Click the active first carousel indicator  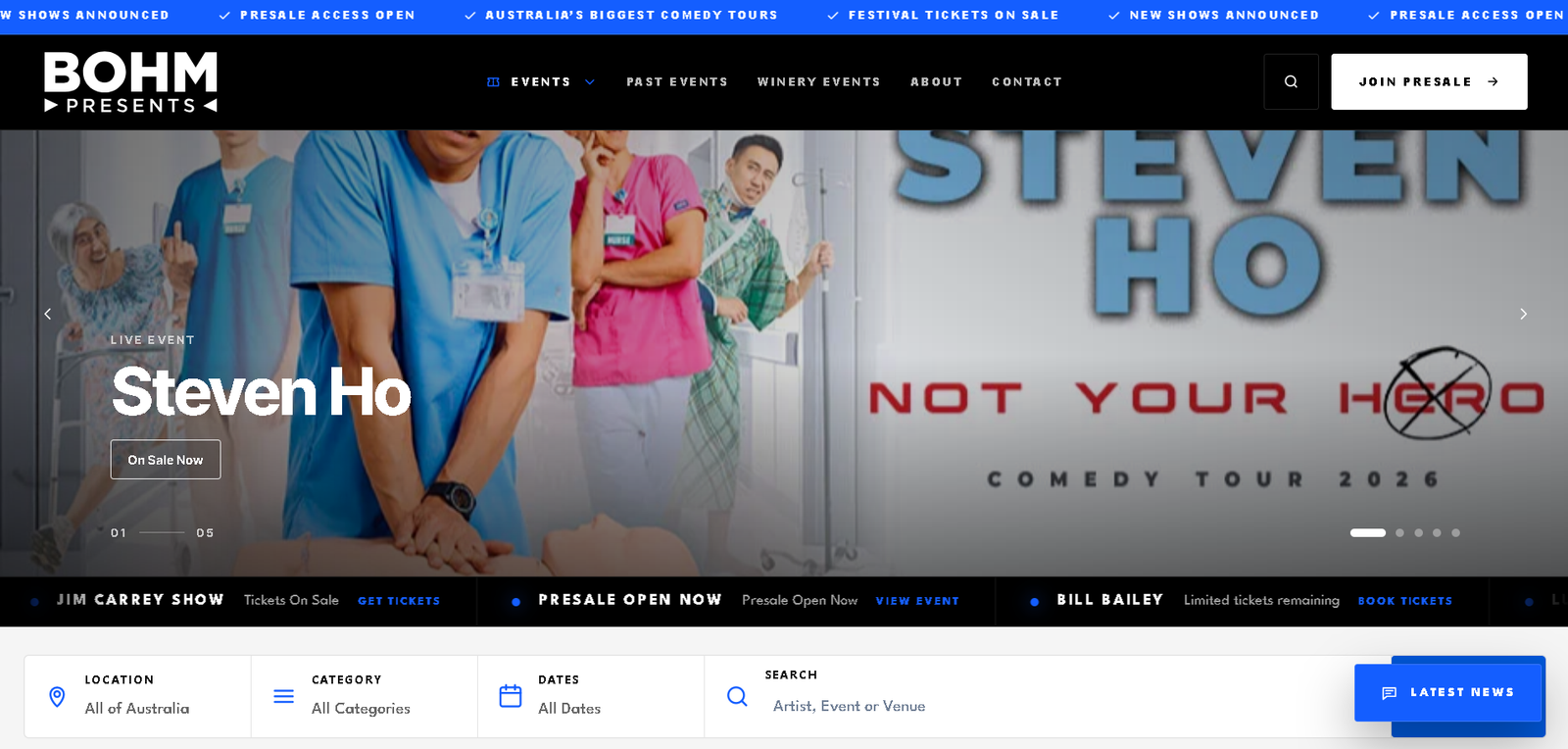pos(1368,533)
